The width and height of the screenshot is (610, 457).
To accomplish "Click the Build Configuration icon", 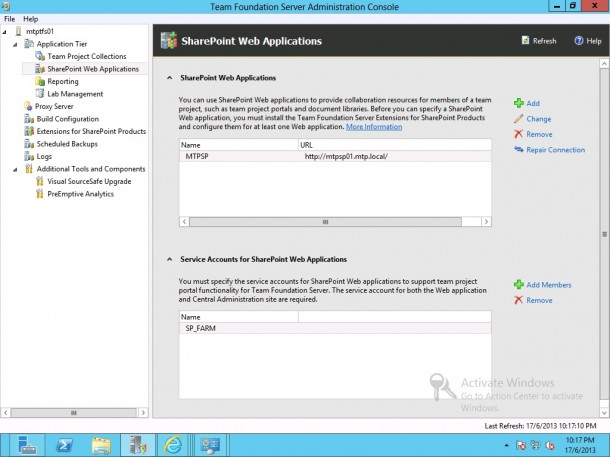I will [29, 119].
